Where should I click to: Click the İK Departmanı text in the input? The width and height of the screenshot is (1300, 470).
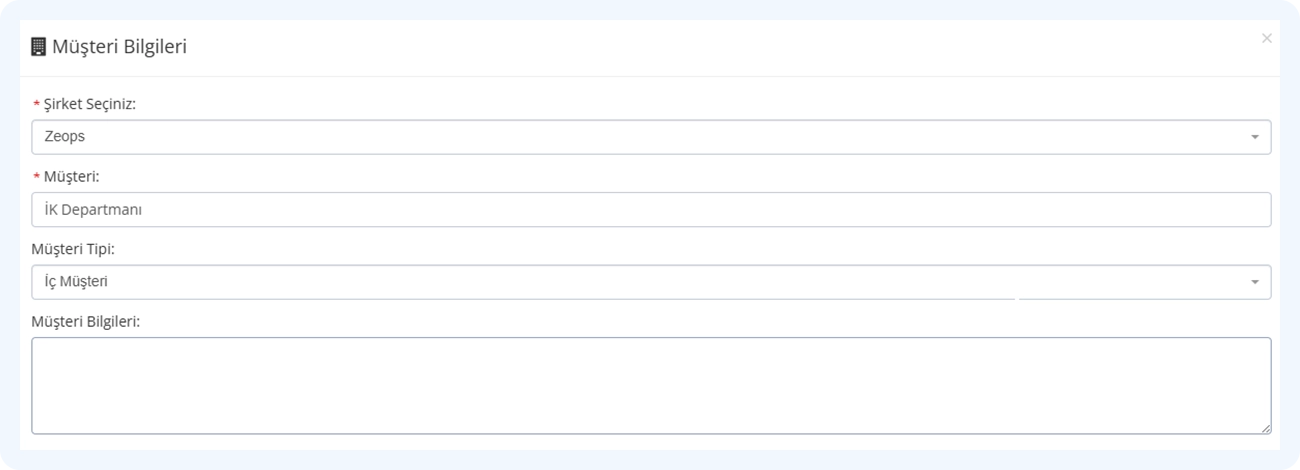click(x=93, y=210)
